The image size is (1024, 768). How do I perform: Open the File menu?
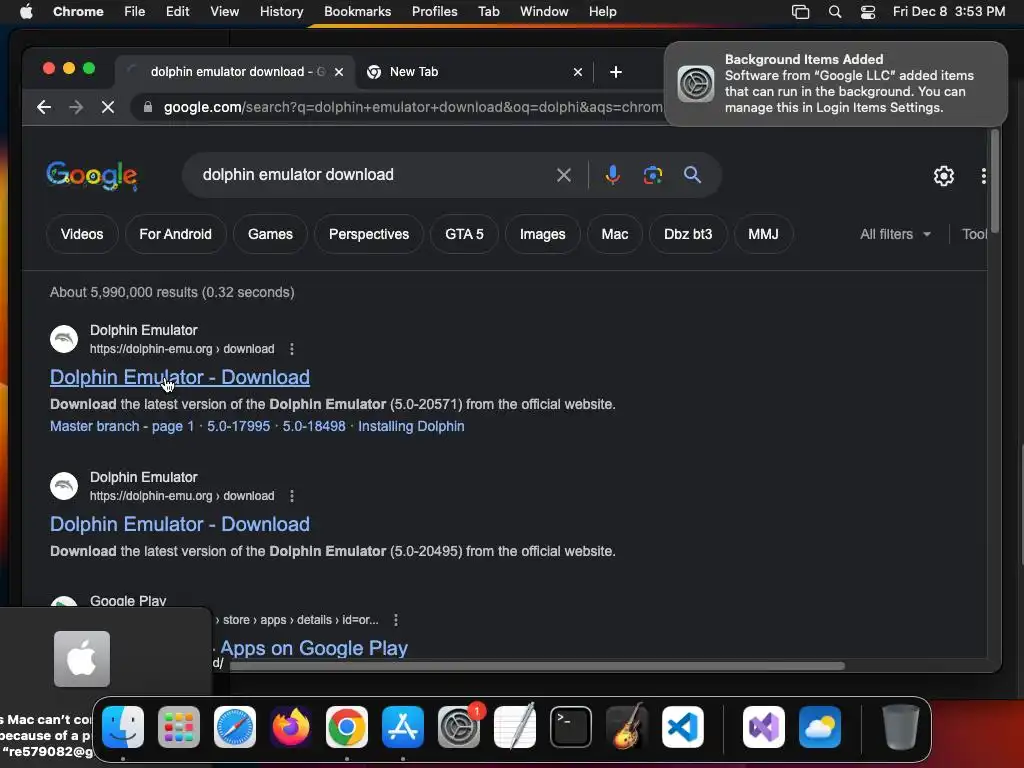[x=135, y=12]
